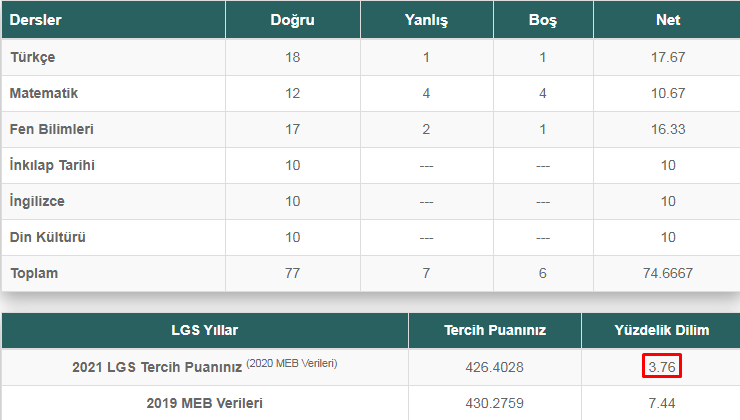Click the Toplam net value 74.6667
This screenshot has width=740, height=420.
(x=668, y=273)
